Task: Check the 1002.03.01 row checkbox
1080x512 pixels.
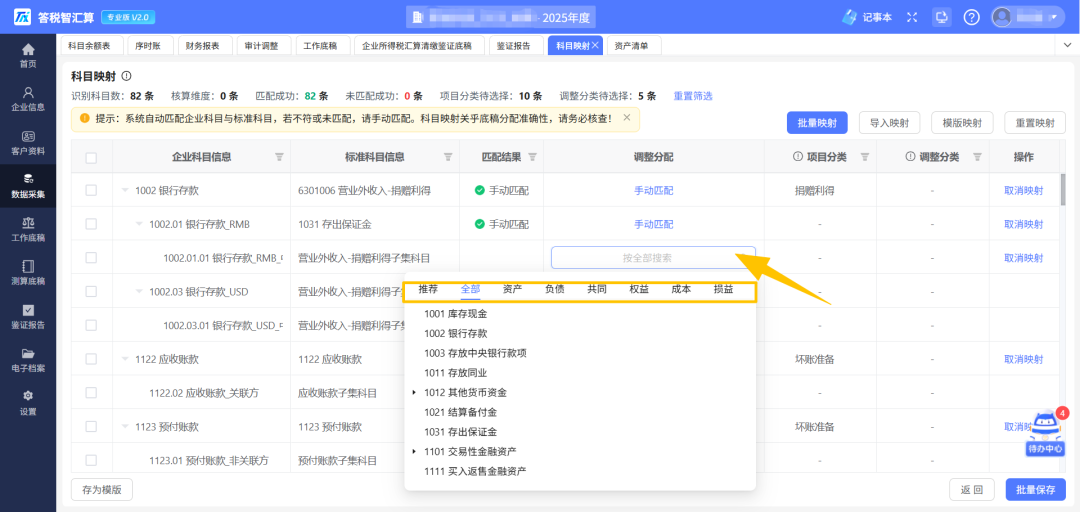Action: [x=91, y=325]
